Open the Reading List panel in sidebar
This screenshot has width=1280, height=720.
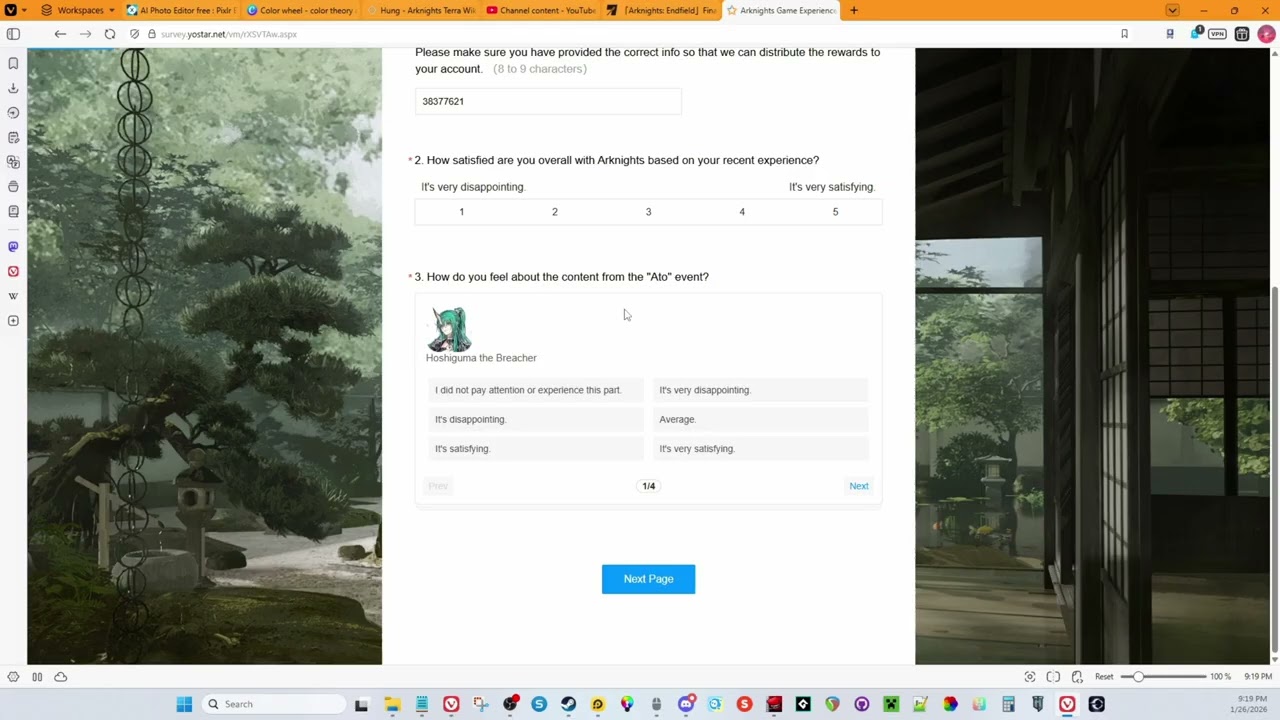pos(13,211)
